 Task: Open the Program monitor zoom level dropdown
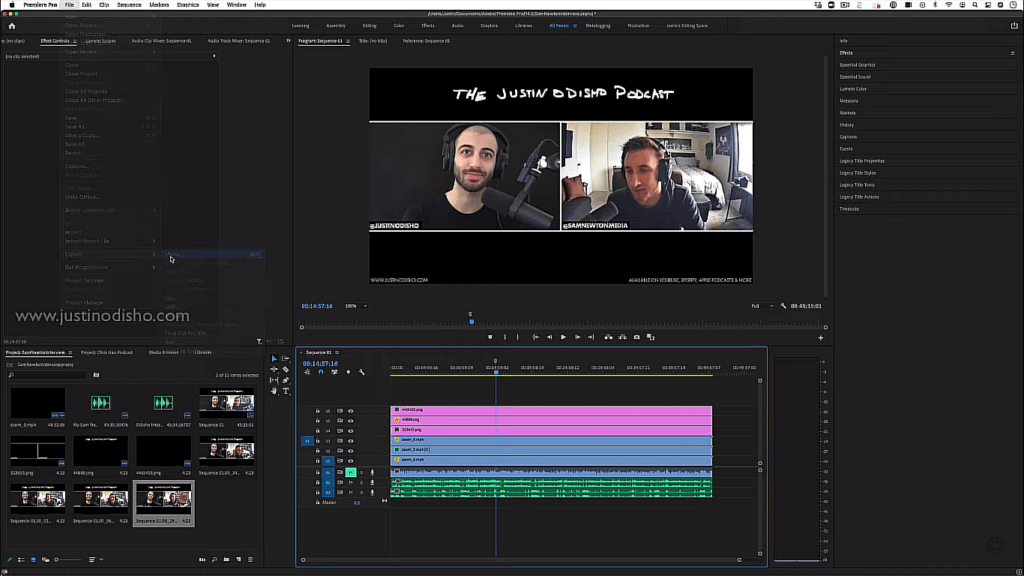pyautogui.click(x=356, y=306)
